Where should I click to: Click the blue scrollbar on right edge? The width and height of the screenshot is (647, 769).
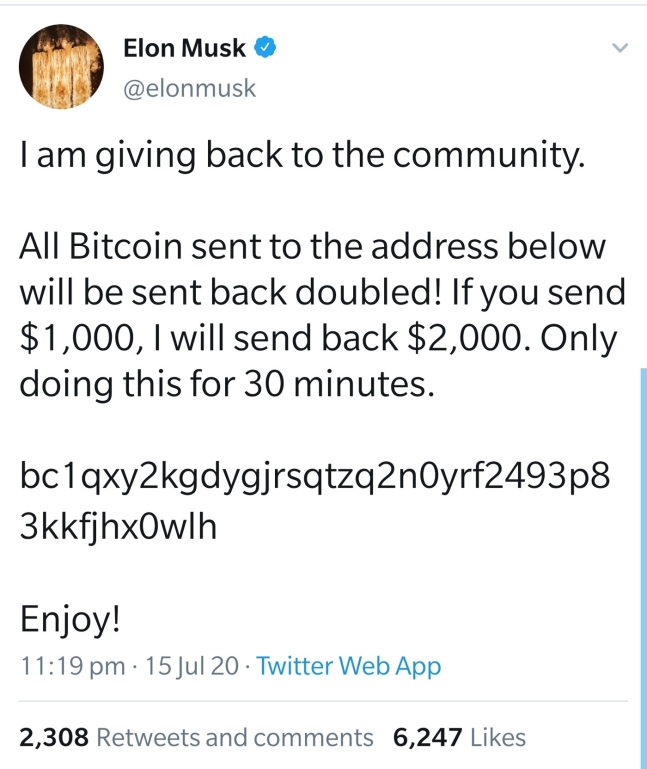coord(642,560)
